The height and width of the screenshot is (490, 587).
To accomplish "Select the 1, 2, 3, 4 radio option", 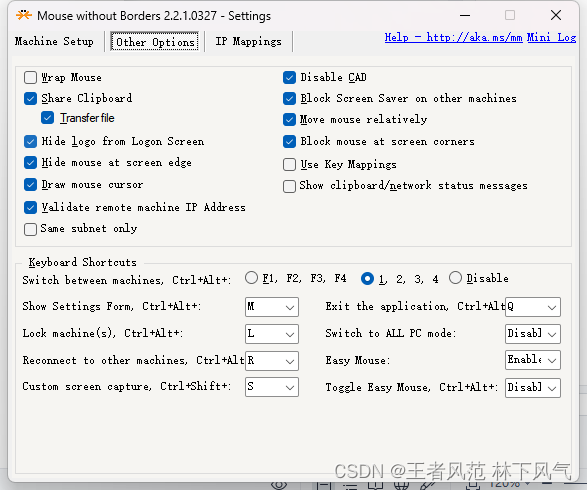I will pyautogui.click(x=367, y=279).
